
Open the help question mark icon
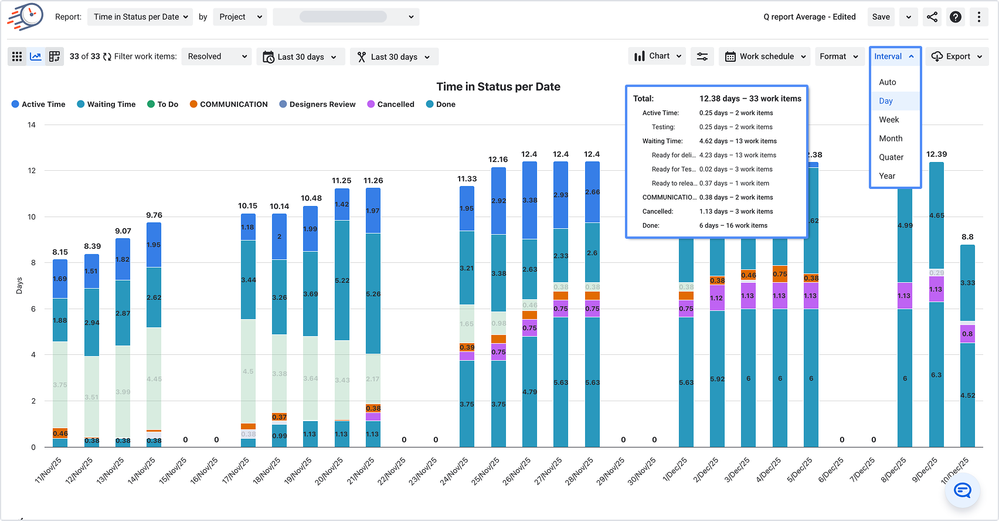(x=956, y=17)
